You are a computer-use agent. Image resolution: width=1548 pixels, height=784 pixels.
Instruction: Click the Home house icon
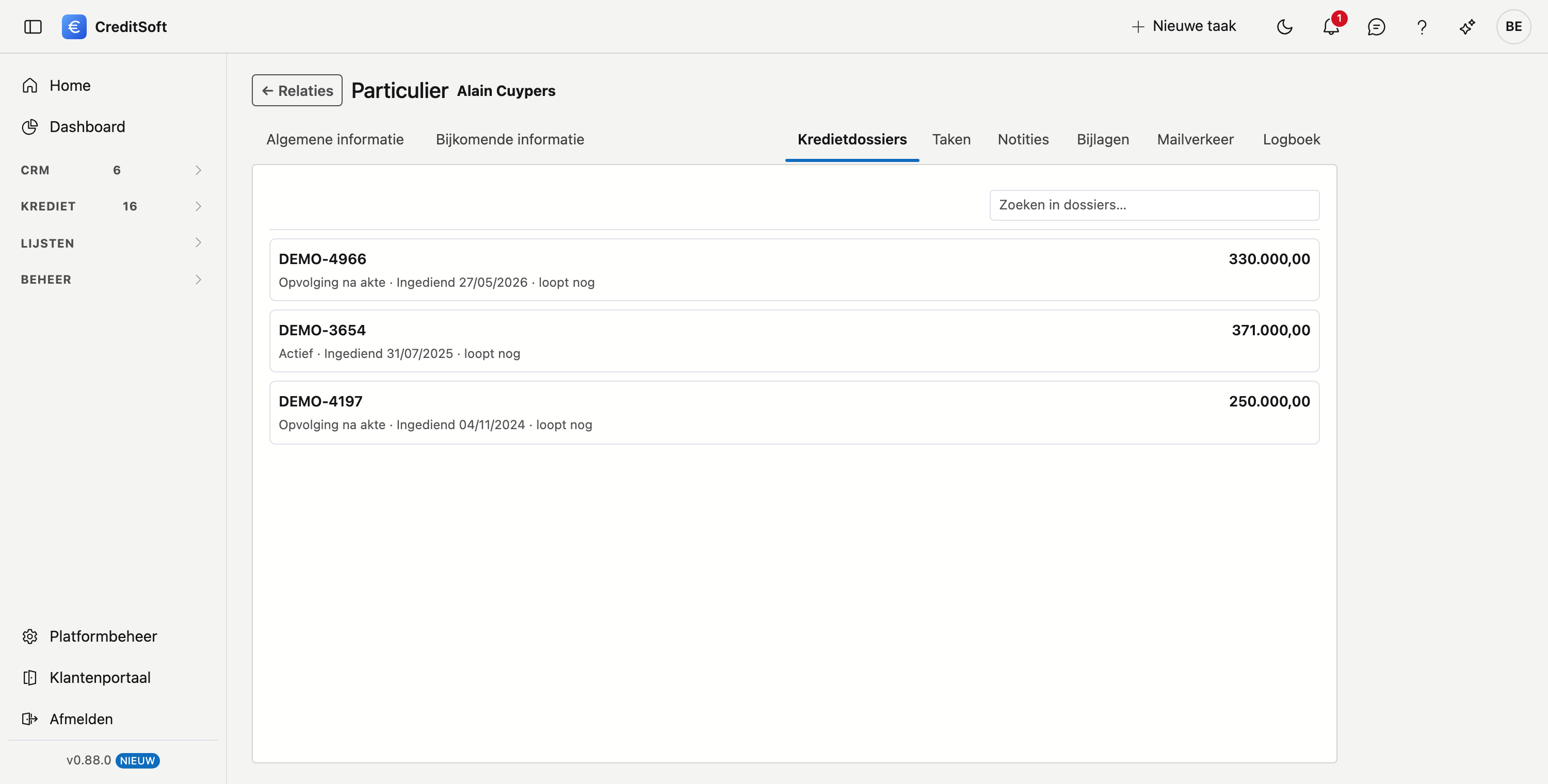[30, 85]
